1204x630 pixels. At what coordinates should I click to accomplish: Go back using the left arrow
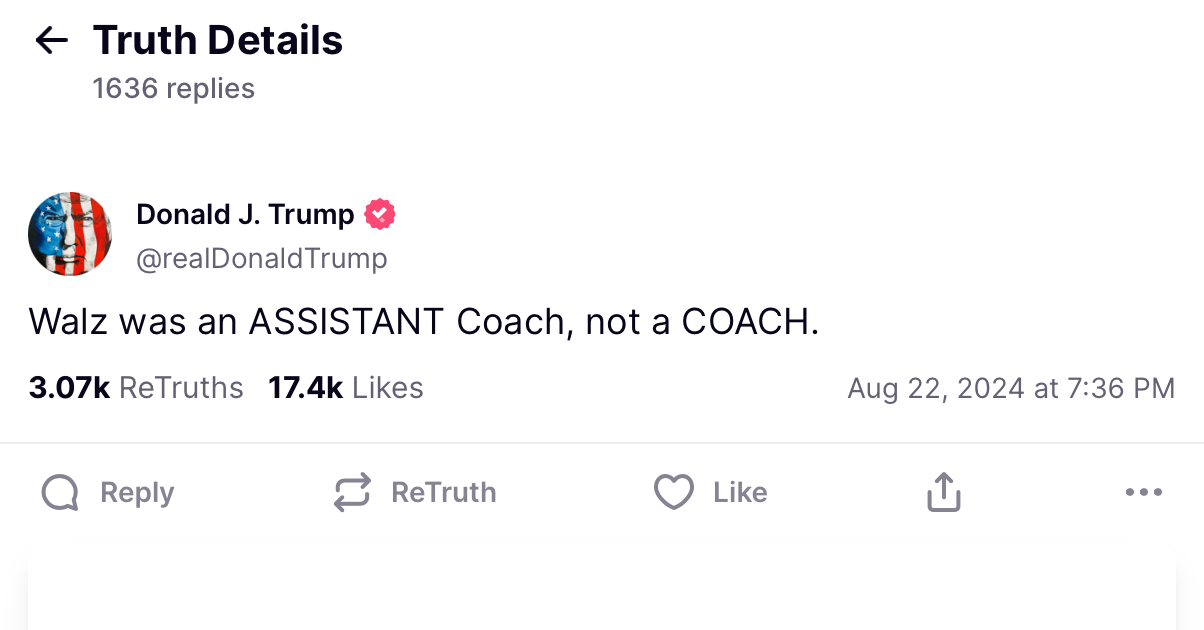51,40
